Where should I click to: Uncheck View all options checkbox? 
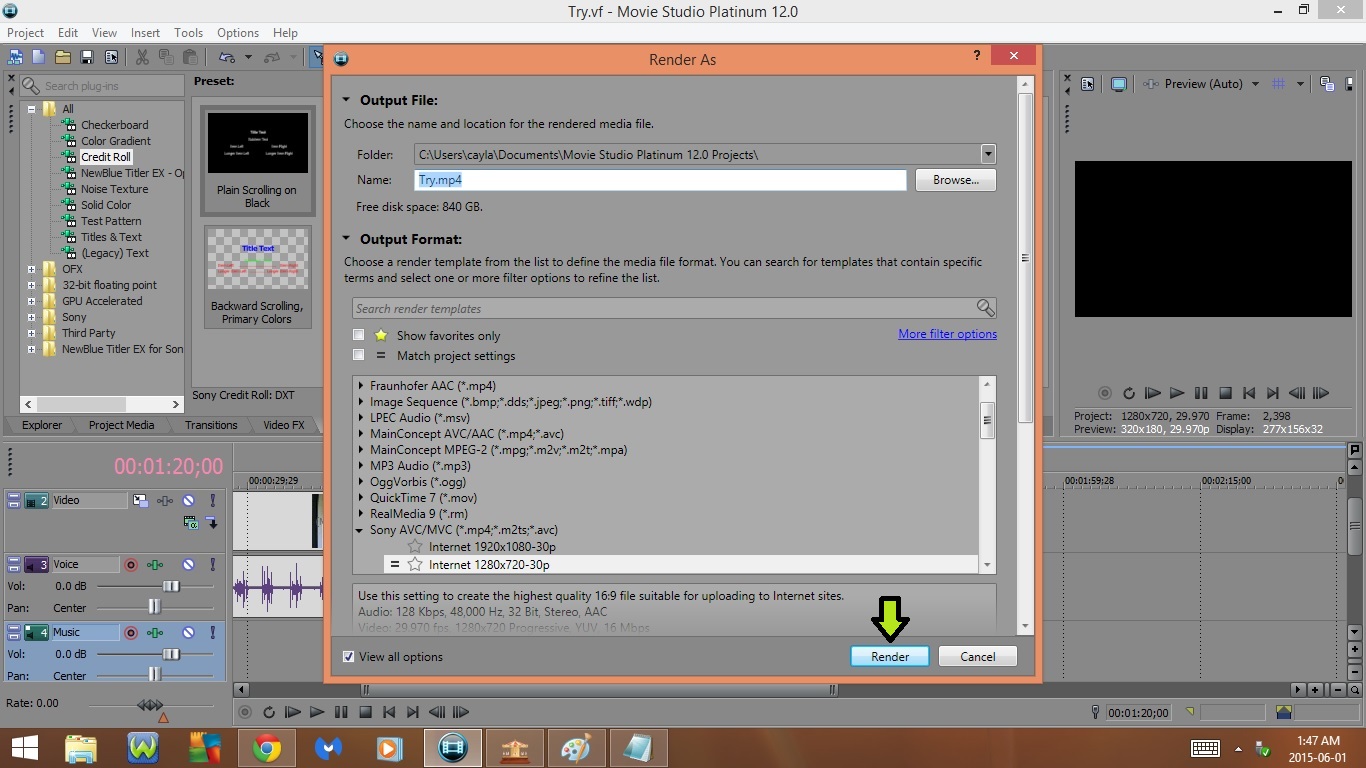[x=348, y=657]
